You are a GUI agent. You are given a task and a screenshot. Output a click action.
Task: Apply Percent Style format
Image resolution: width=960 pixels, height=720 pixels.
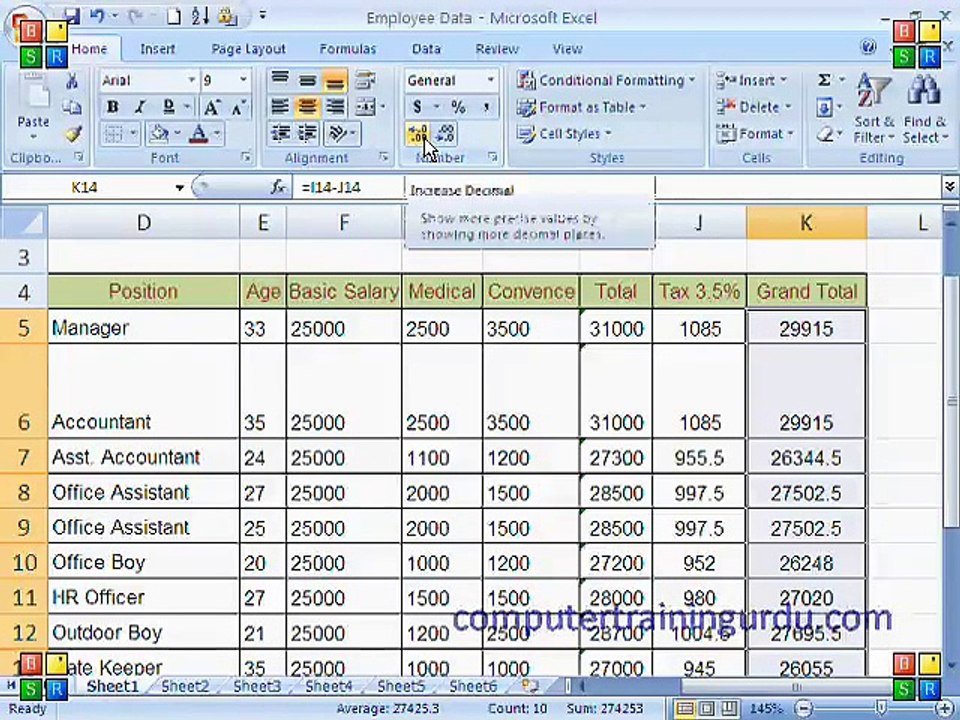tap(458, 107)
